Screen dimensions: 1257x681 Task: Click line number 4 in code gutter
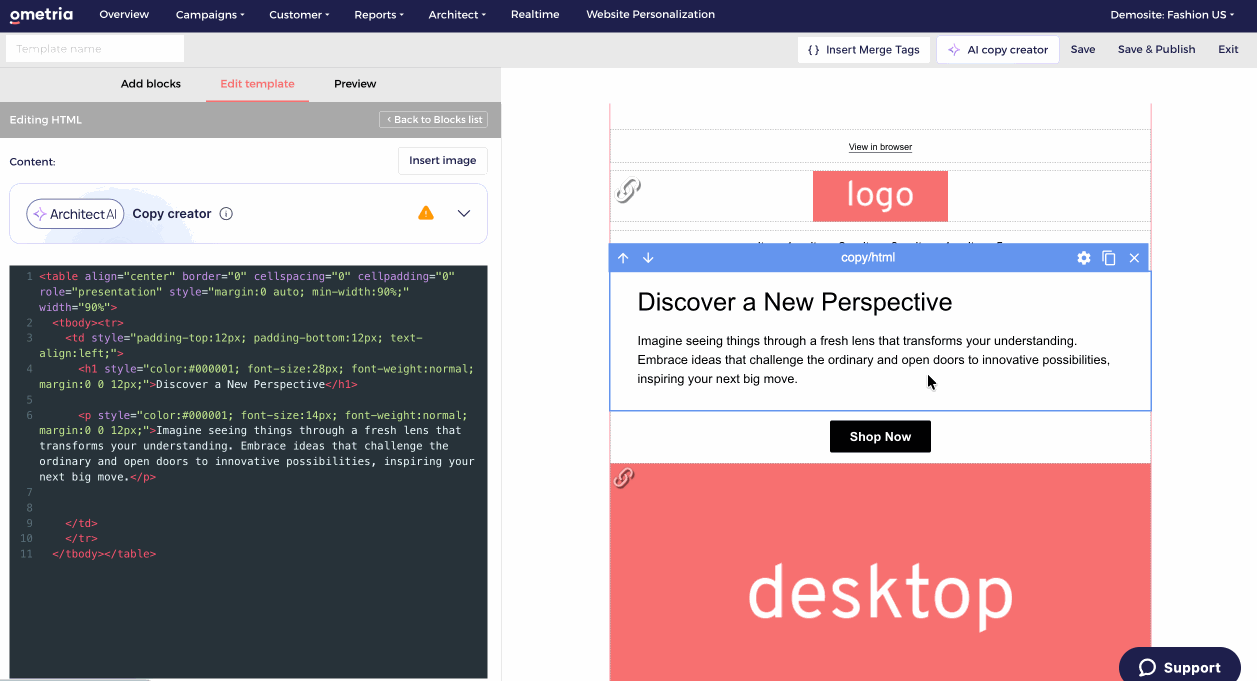(x=29, y=369)
